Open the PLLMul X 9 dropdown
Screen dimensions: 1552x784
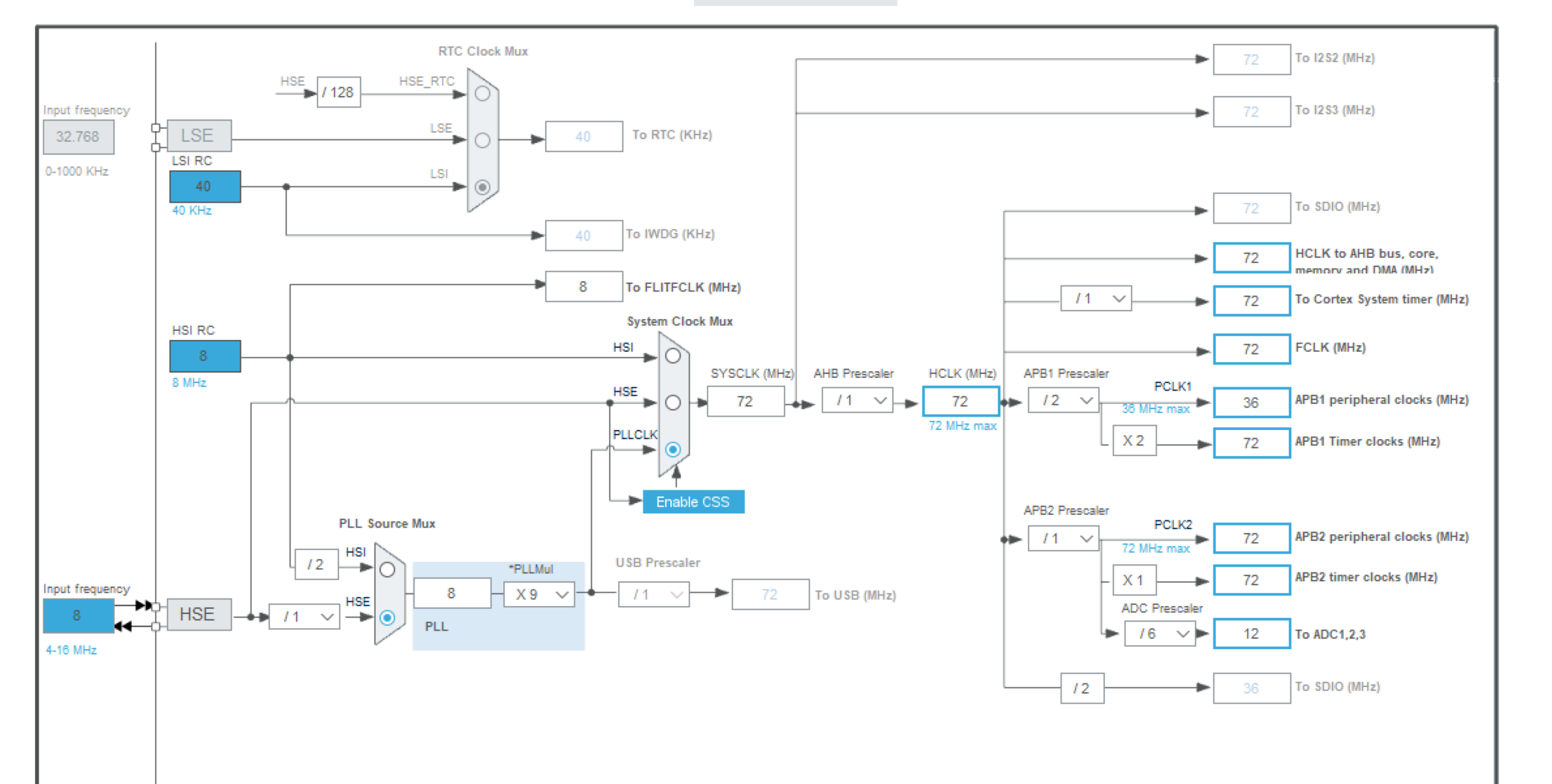(539, 595)
